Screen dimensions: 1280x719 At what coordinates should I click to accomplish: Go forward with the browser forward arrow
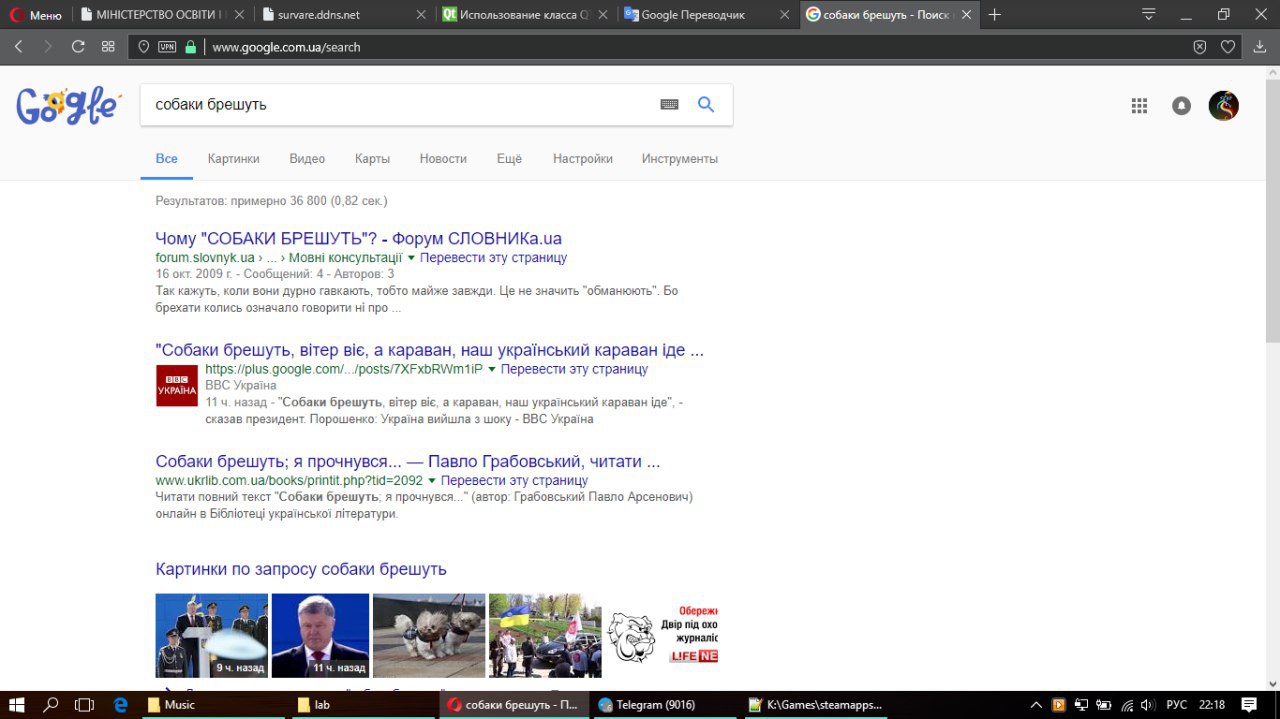click(x=48, y=47)
